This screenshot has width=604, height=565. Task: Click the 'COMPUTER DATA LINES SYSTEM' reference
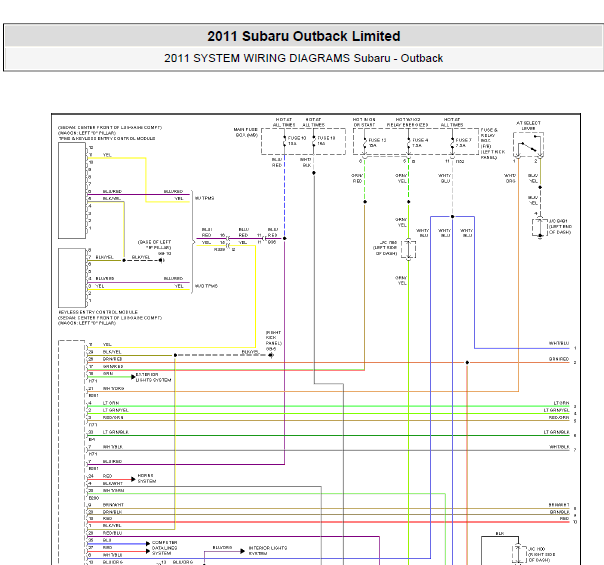coord(164,548)
